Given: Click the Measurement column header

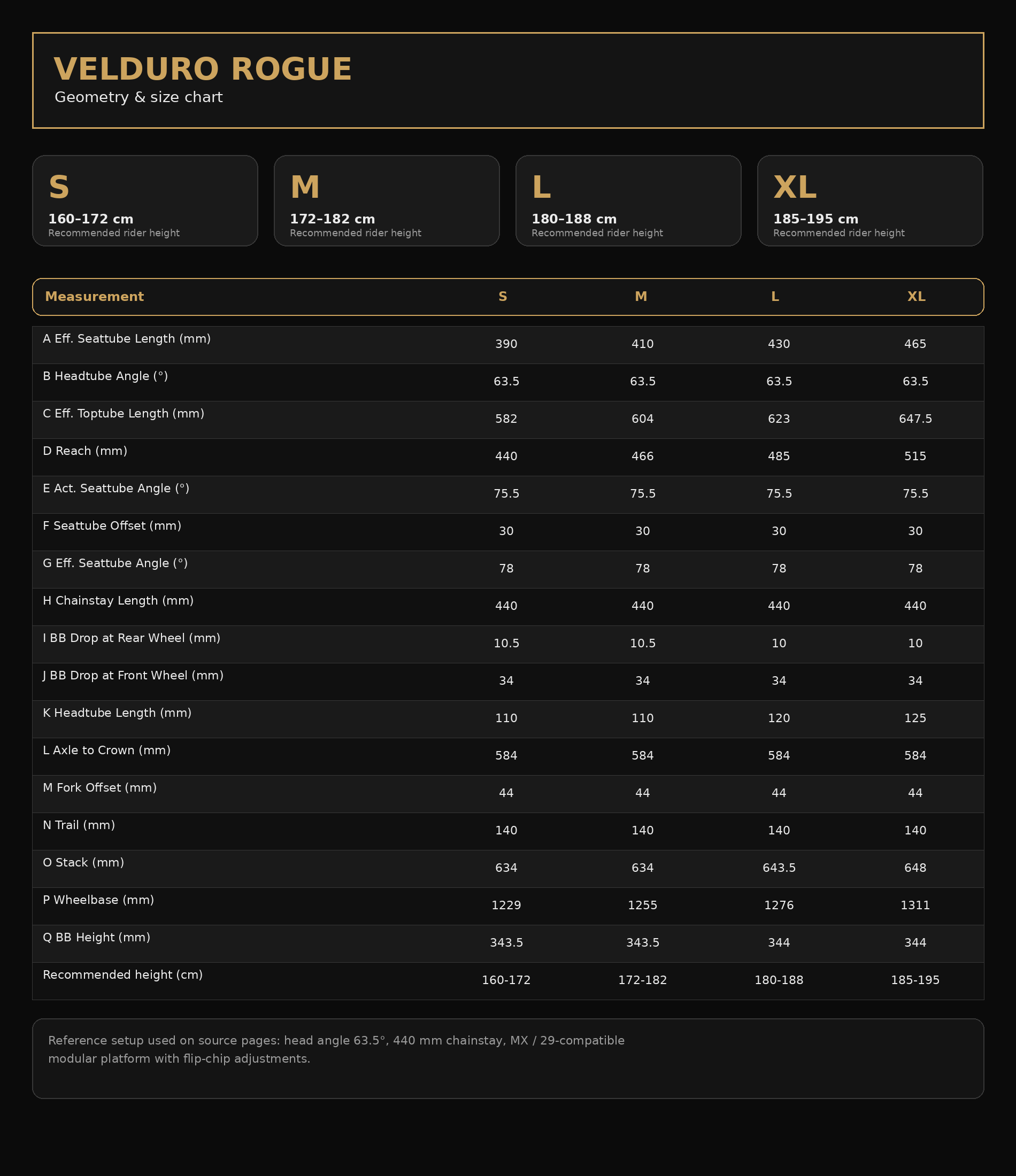Looking at the screenshot, I should [x=94, y=297].
